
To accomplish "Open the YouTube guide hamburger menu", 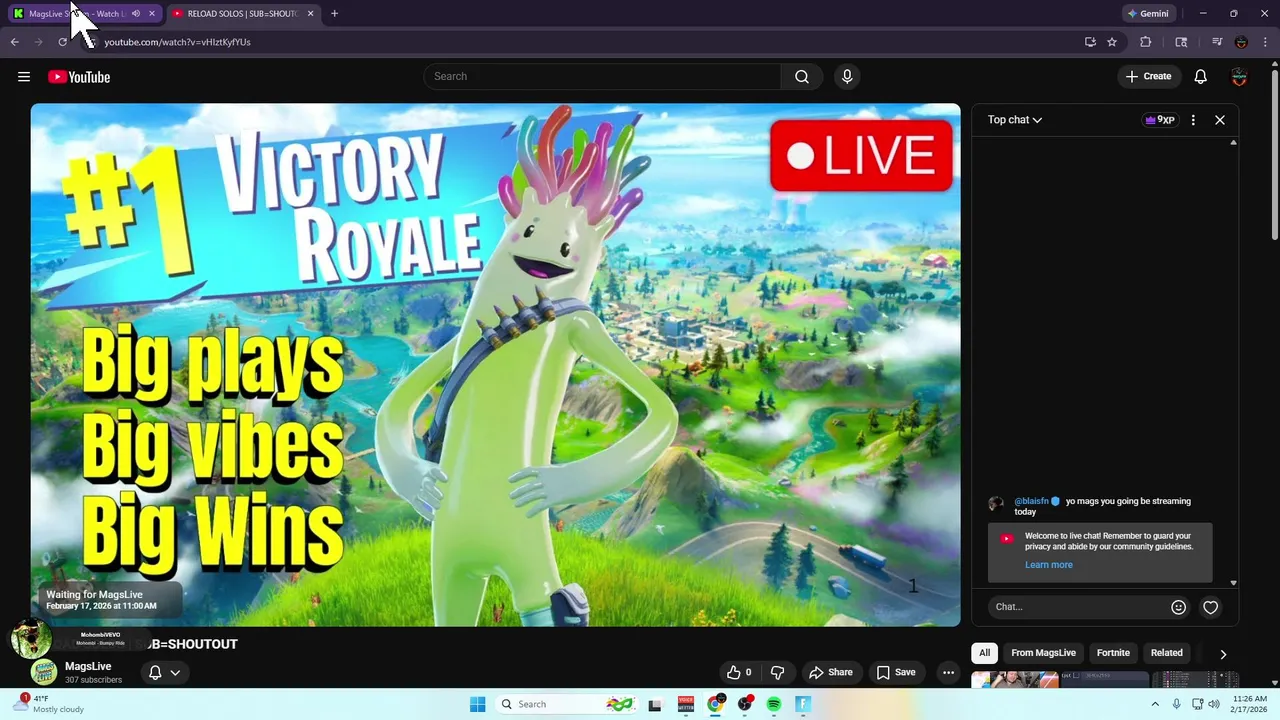I will (24, 77).
